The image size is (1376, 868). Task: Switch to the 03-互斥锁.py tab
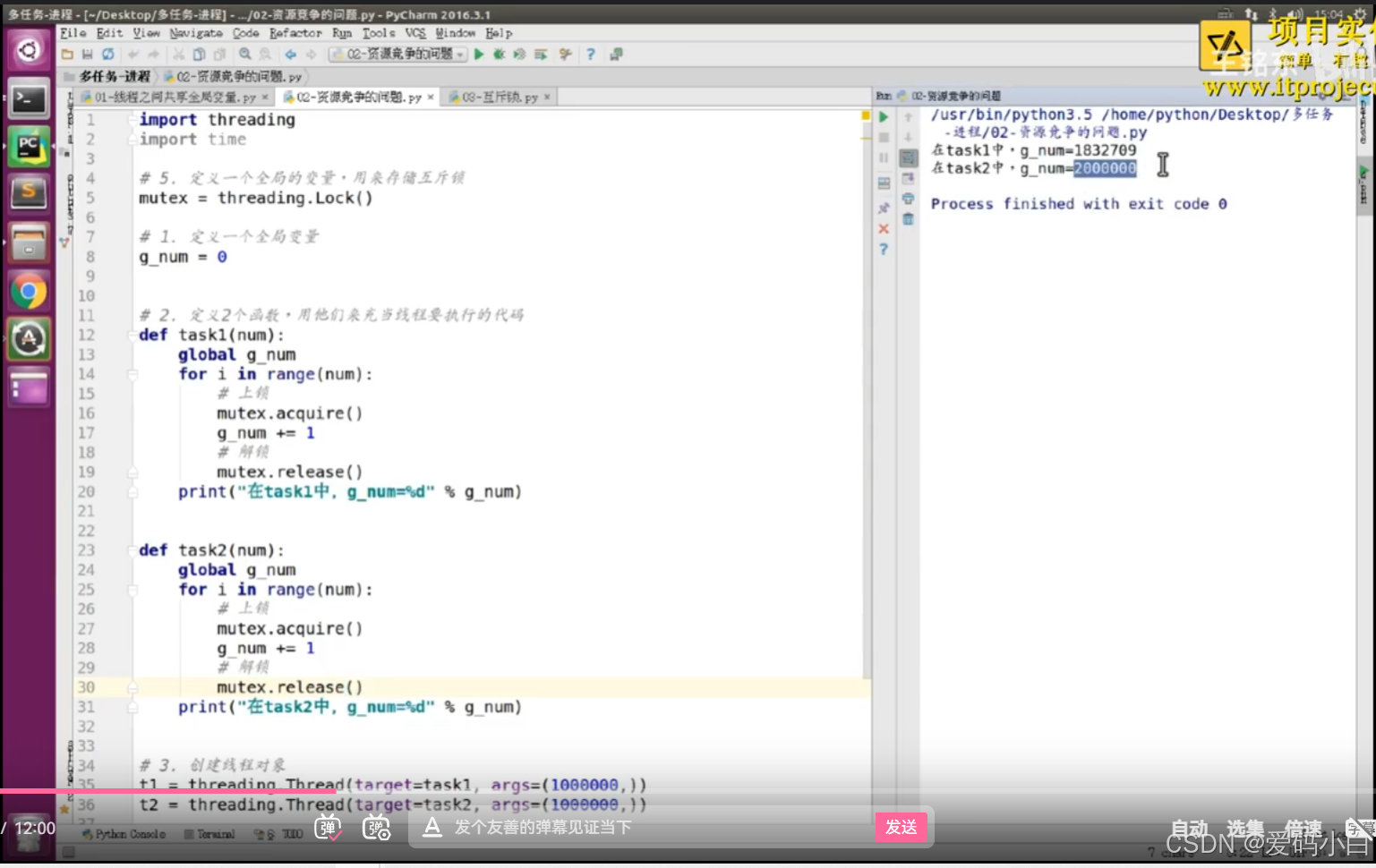[500, 97]
